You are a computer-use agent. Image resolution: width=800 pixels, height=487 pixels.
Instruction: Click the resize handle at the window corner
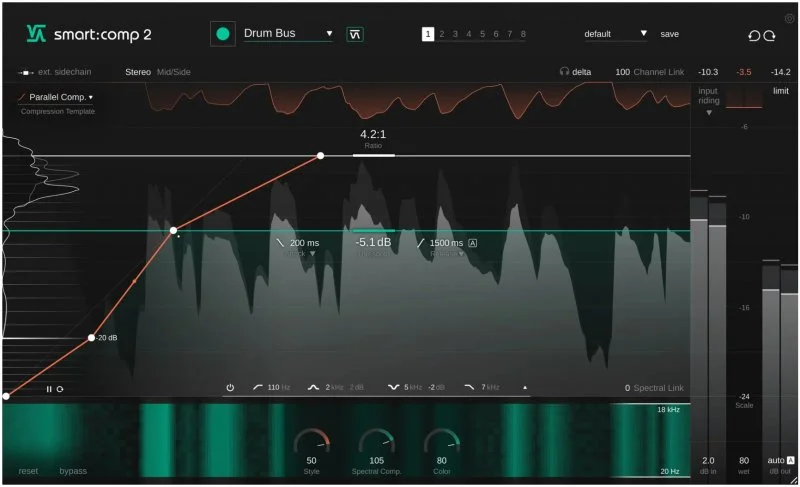point(793,480)
